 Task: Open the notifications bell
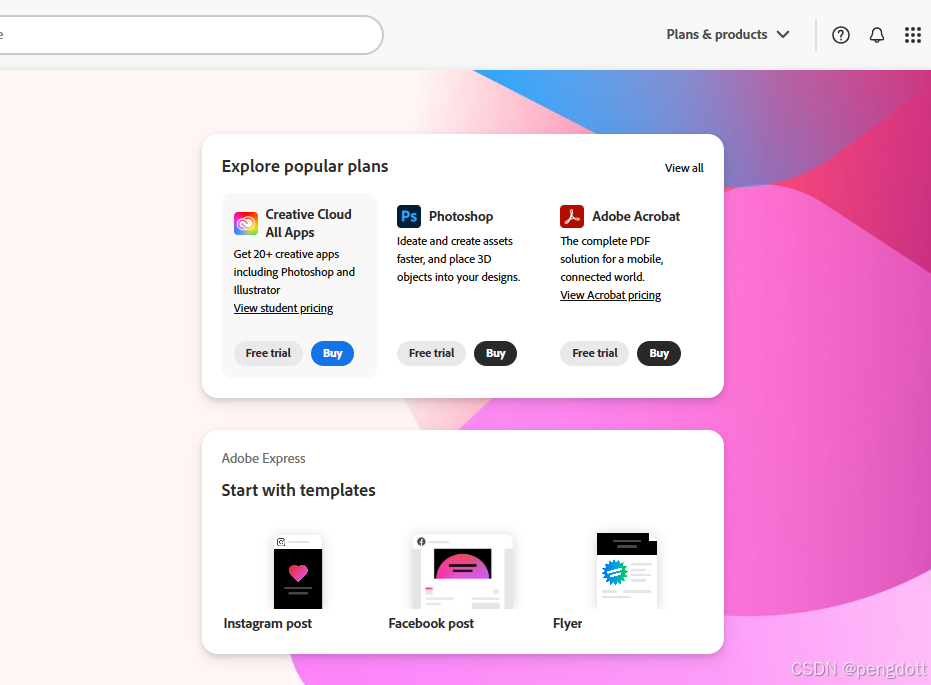[x=876, y=35]
